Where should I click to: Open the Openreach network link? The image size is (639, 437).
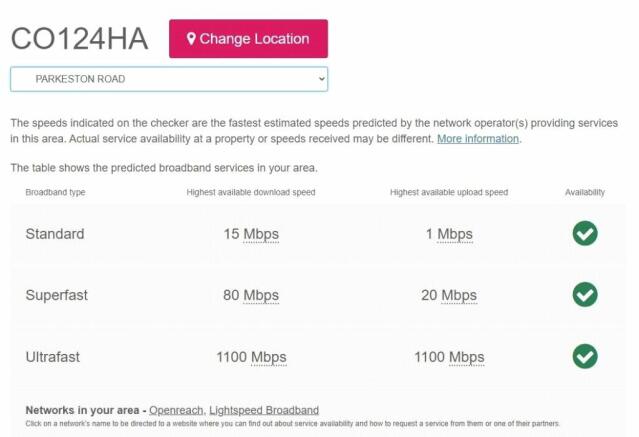(176, 410)
